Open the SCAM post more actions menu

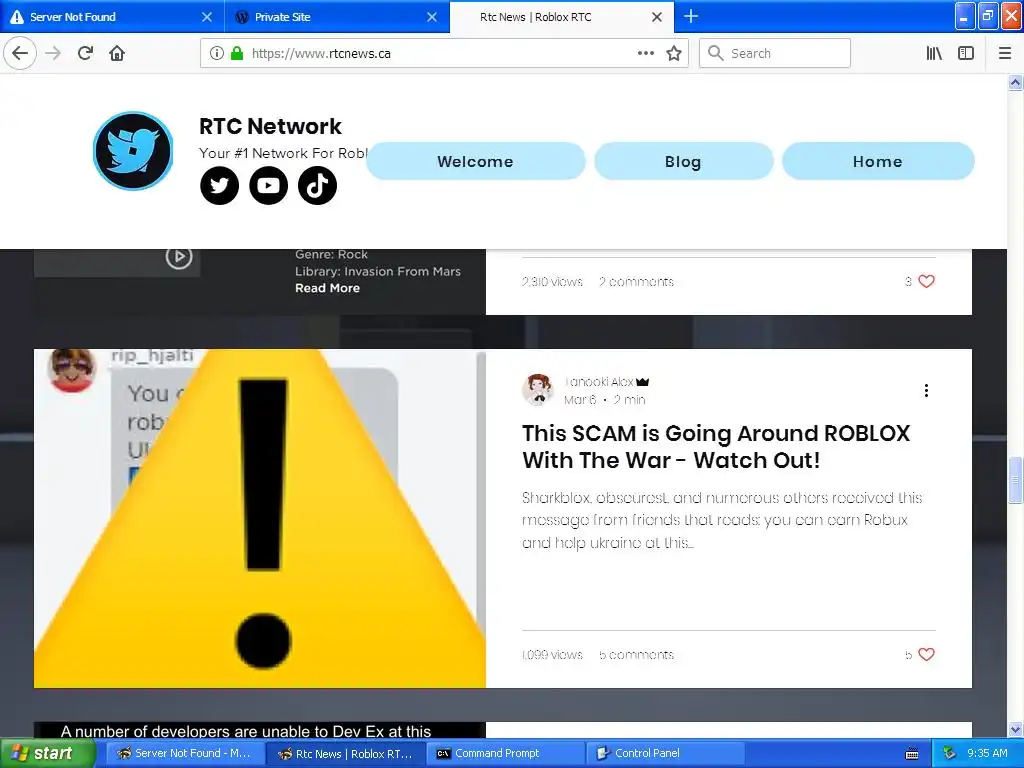(926, 391)
